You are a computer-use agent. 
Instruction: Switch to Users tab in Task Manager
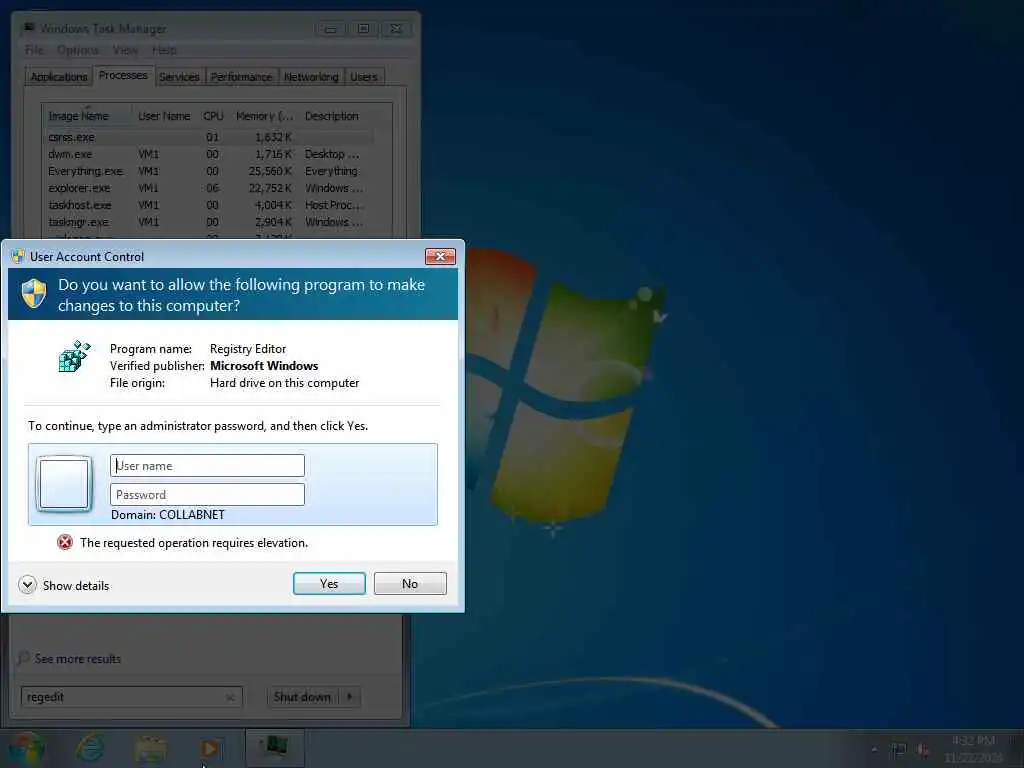click(x=364, y=77)
